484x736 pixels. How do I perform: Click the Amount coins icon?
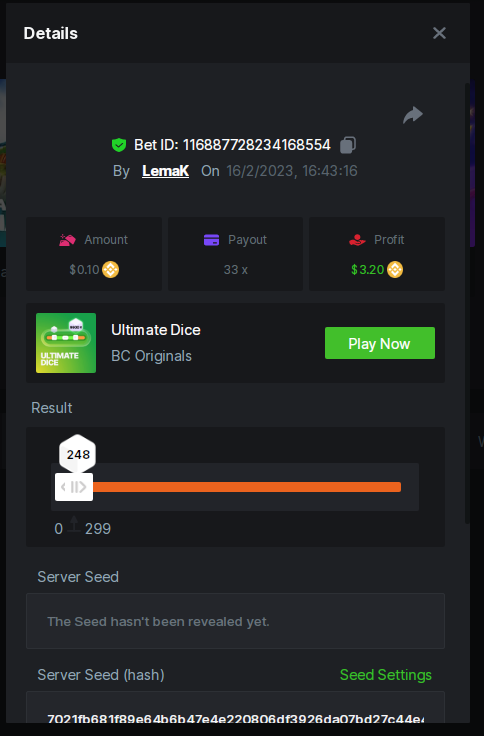(67, 240)
